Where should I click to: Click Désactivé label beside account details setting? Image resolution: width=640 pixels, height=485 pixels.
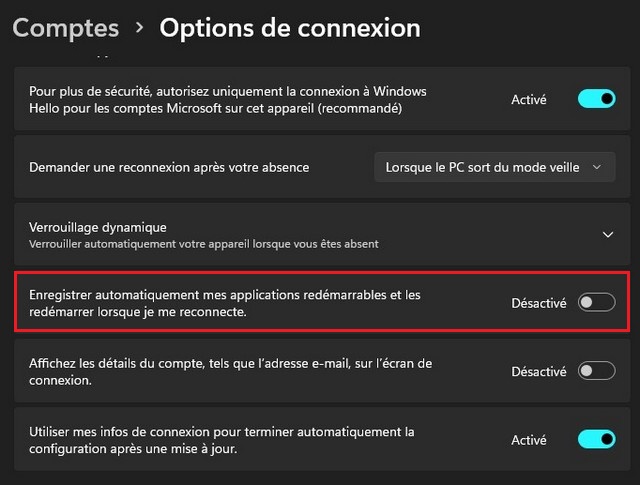click(539, 371)
